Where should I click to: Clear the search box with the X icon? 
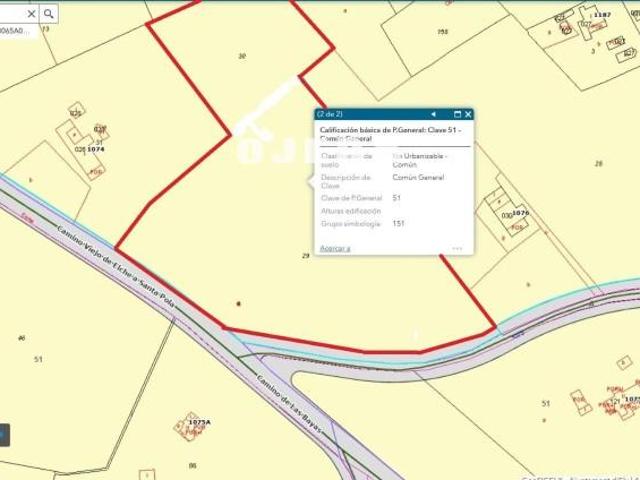point(31,14)
